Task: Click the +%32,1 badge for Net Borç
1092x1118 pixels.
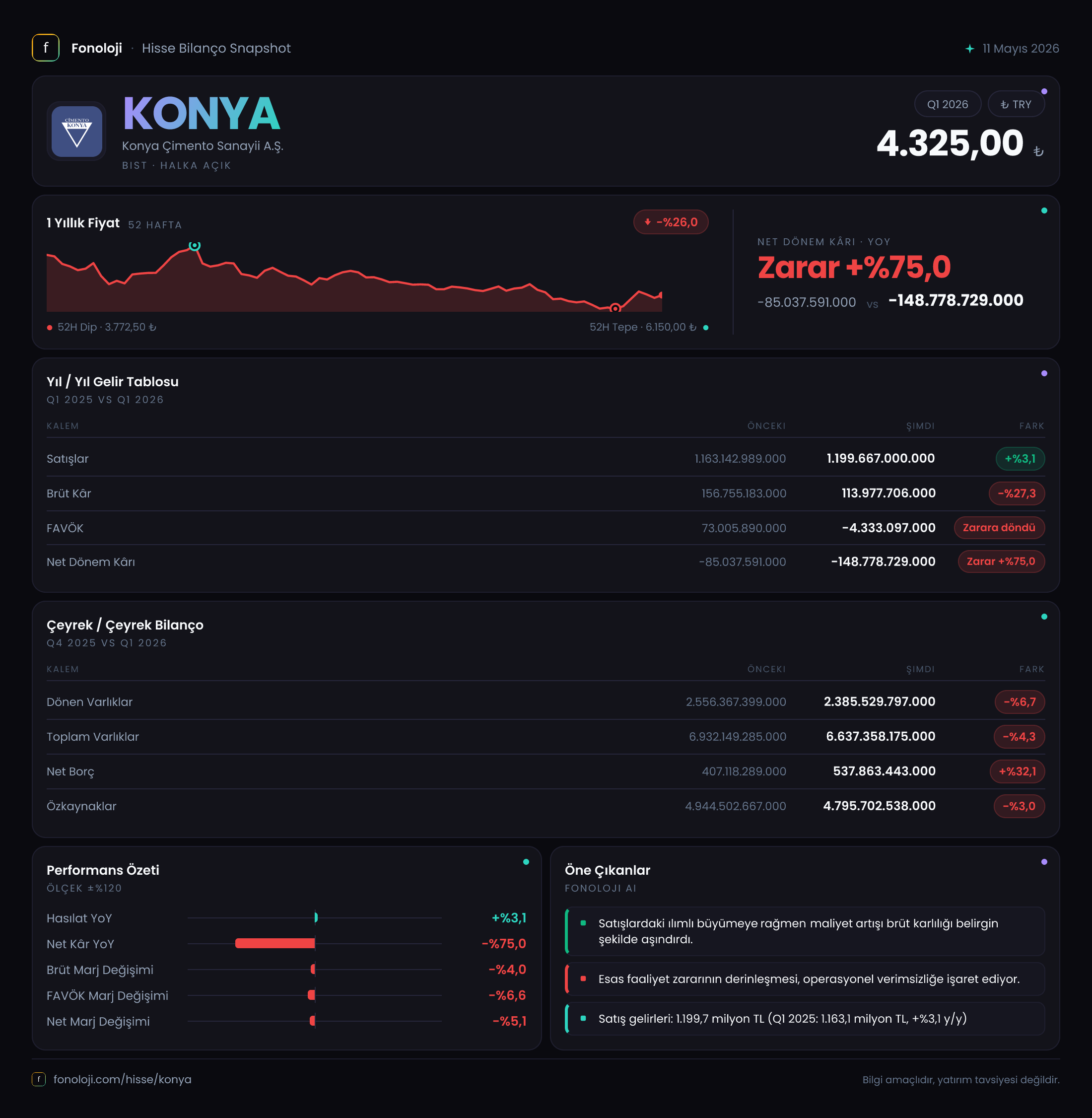Action: click(x=1017, y=771)
